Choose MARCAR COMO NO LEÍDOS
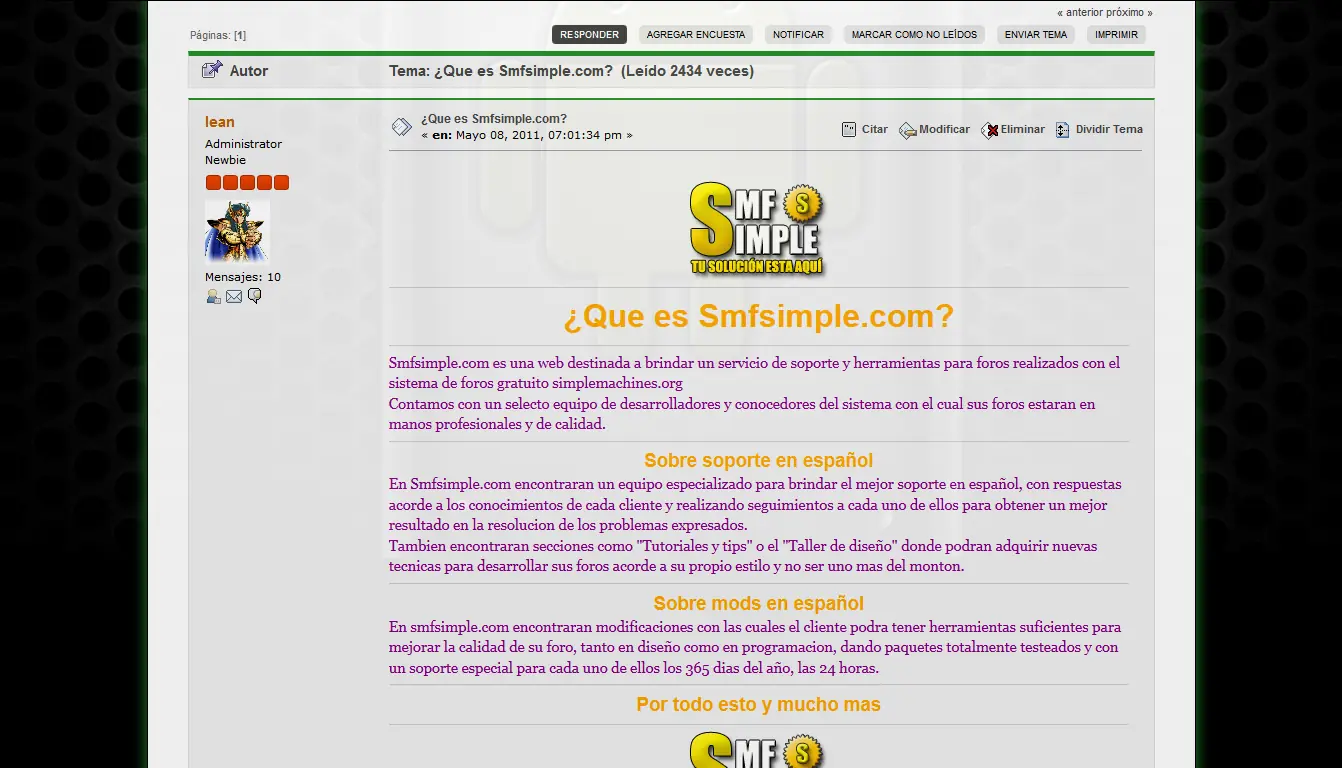Screen dimensions: 1342x768 (x=914, y=34)
